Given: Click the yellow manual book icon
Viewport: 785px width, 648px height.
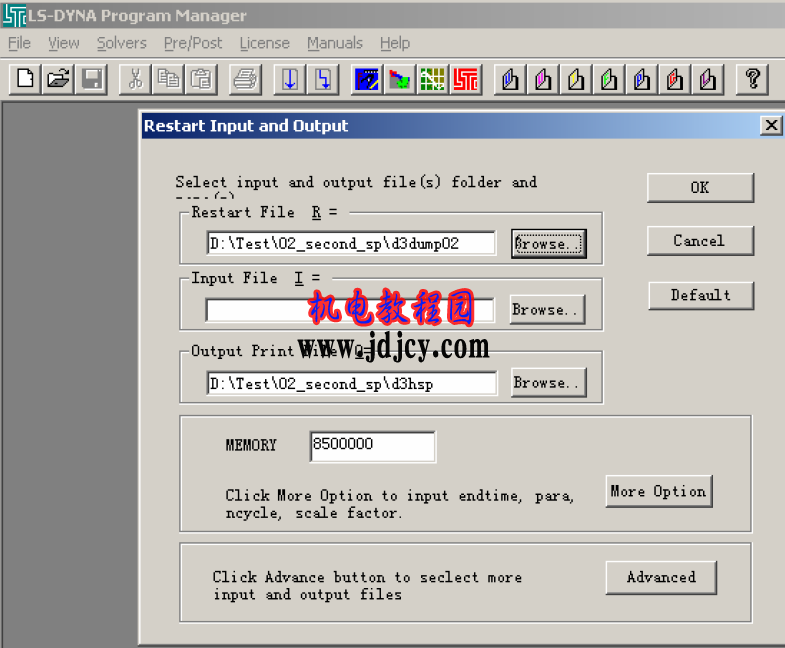Looking at the screenshot, I should [576, 79].
